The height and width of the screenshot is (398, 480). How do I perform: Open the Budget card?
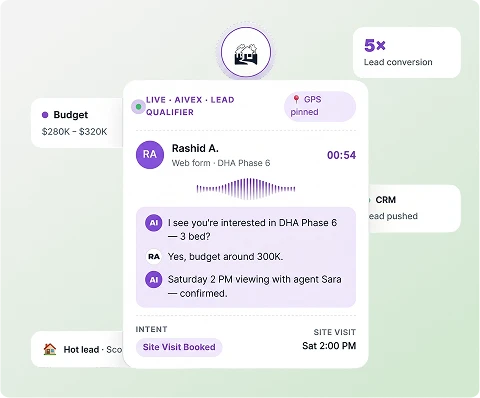[x=77, y=123]
